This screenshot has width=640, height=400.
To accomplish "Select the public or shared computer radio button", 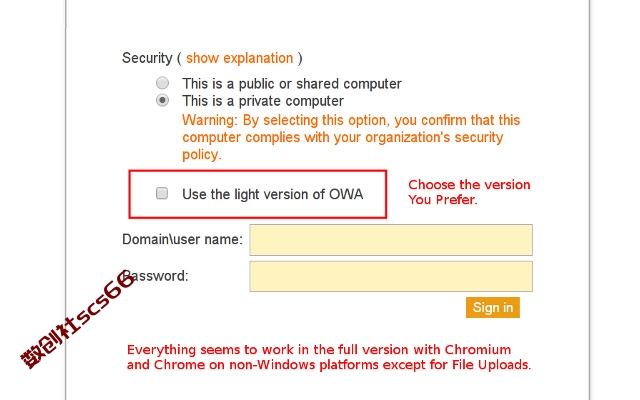I will pos(162,83).
